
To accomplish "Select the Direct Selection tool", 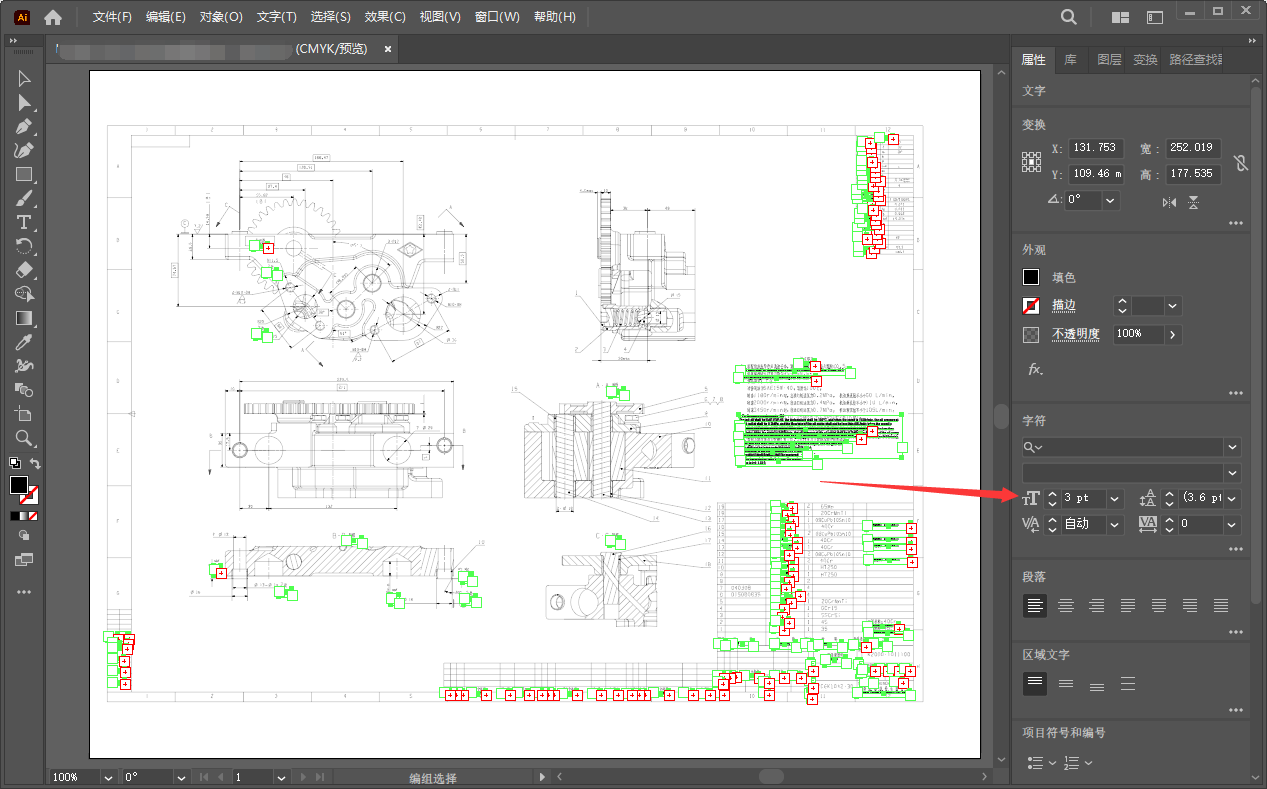I will tap(25, 103).
